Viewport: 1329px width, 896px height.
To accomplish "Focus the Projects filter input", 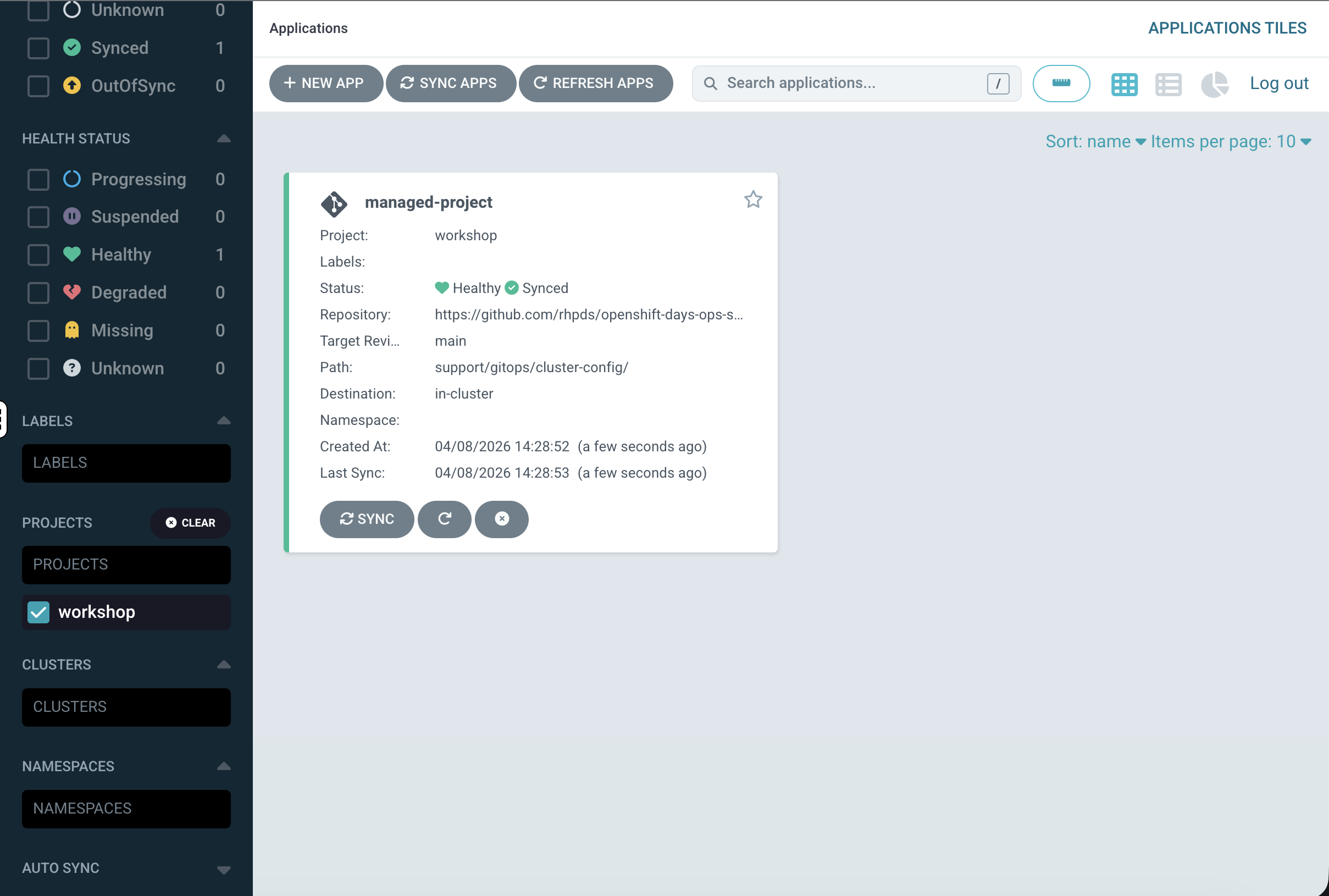I will (126, 565).
